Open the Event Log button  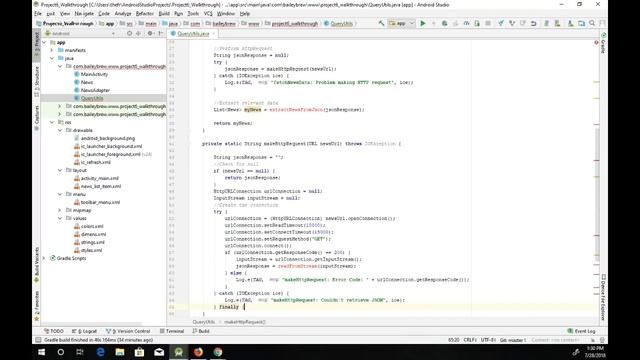[x=582, y=331]
